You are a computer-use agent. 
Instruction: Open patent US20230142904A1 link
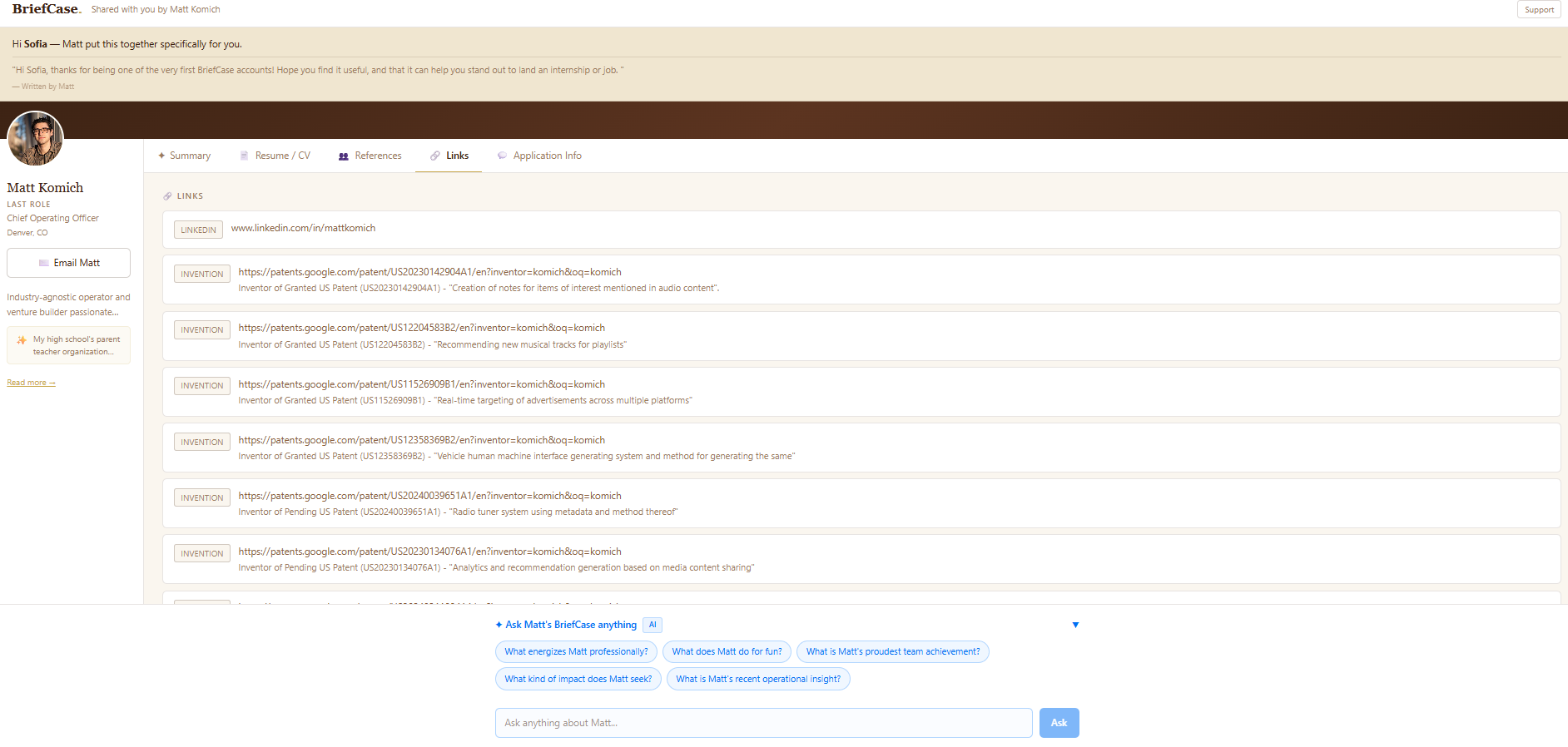(x=429, y=272)
